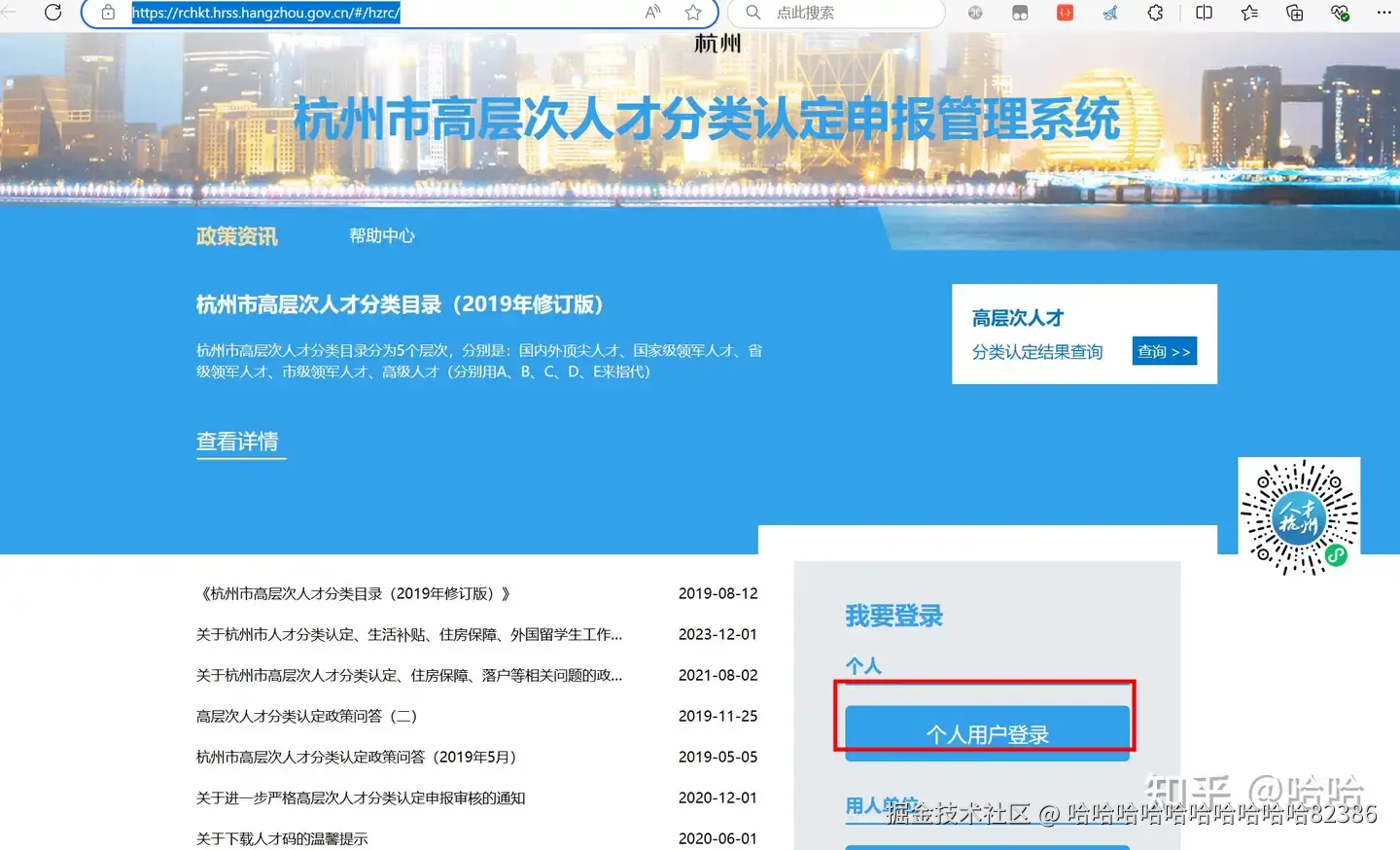Open the favorites list icon

point(1249,13)
